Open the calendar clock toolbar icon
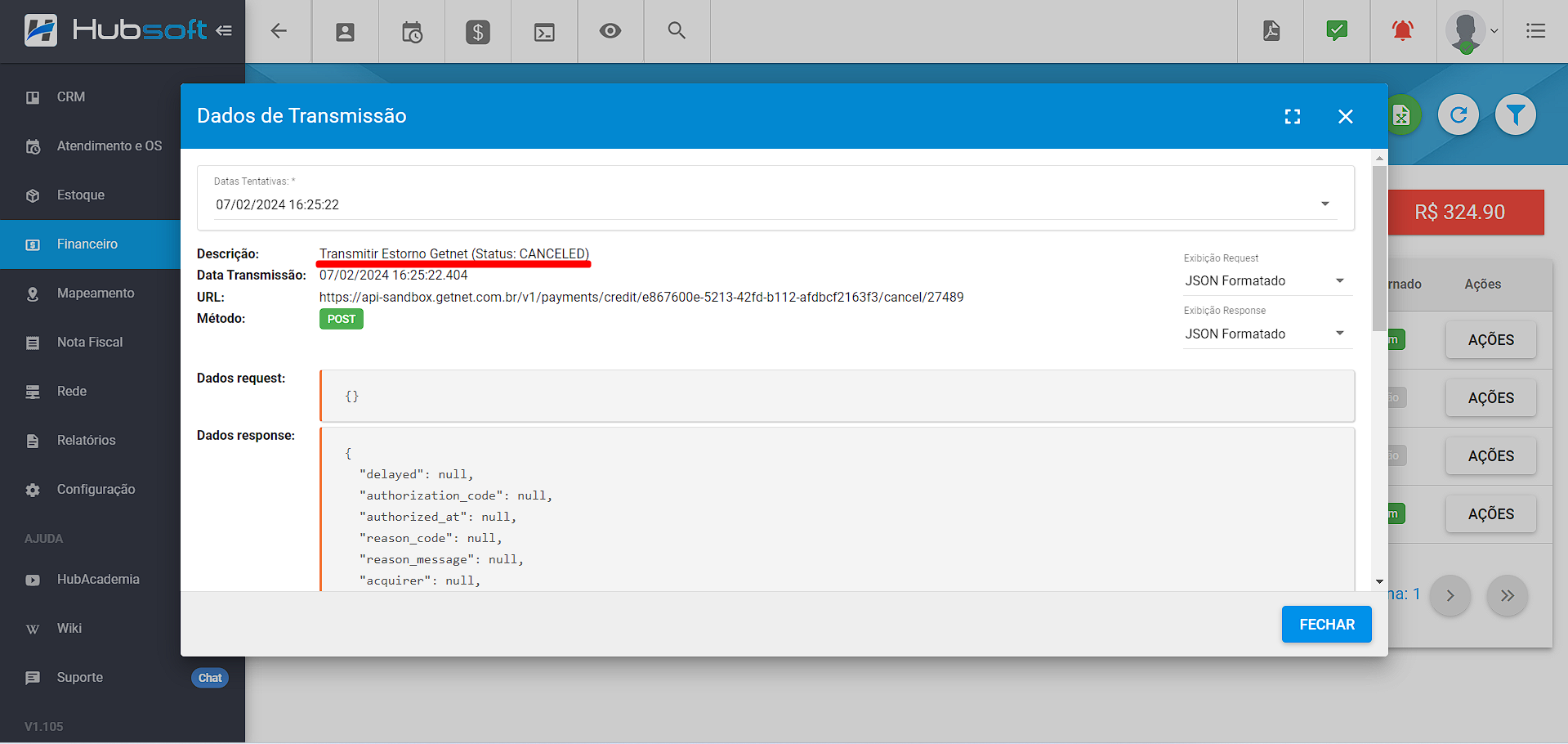The width and height of the screenshot is (1568, 744). coord(412,32)
